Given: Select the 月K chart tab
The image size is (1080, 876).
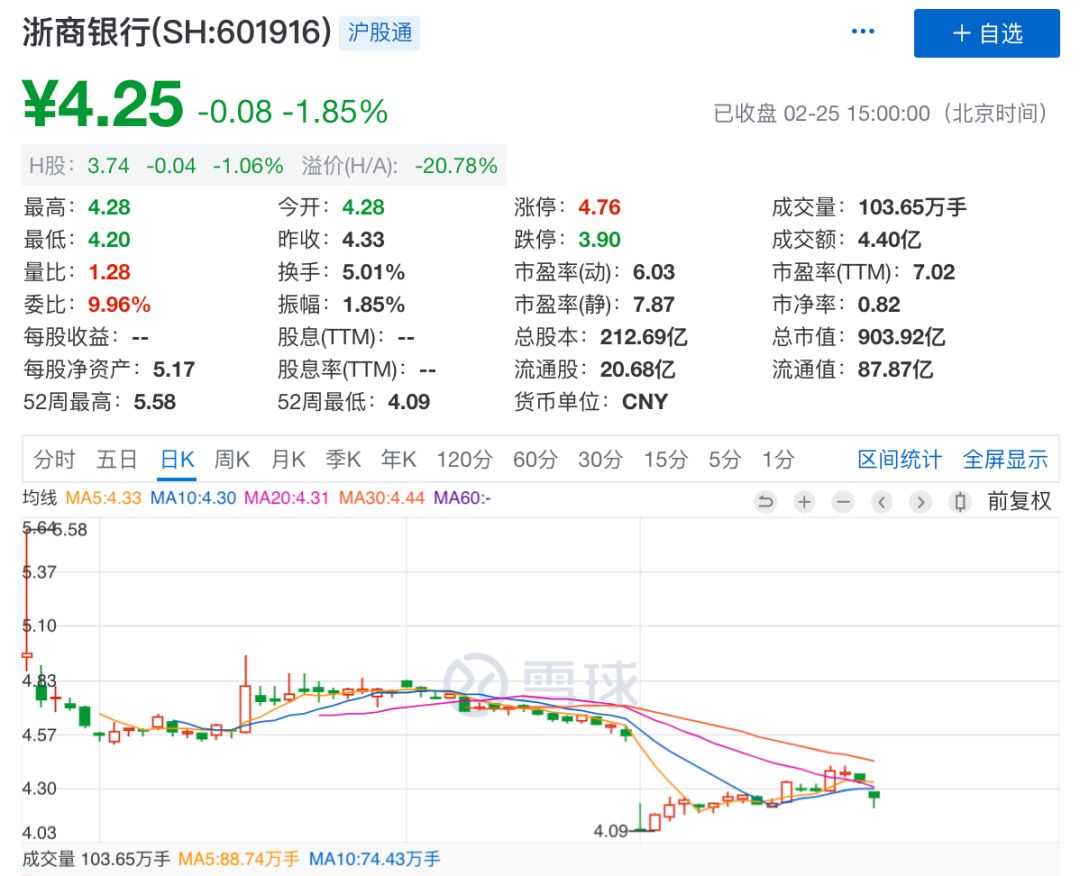Looking at the screenshot, I should point(288,459).
